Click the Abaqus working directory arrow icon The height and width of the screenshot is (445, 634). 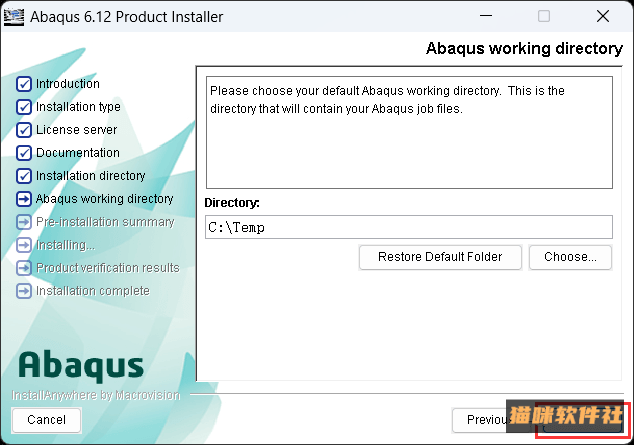click(24, 199)
